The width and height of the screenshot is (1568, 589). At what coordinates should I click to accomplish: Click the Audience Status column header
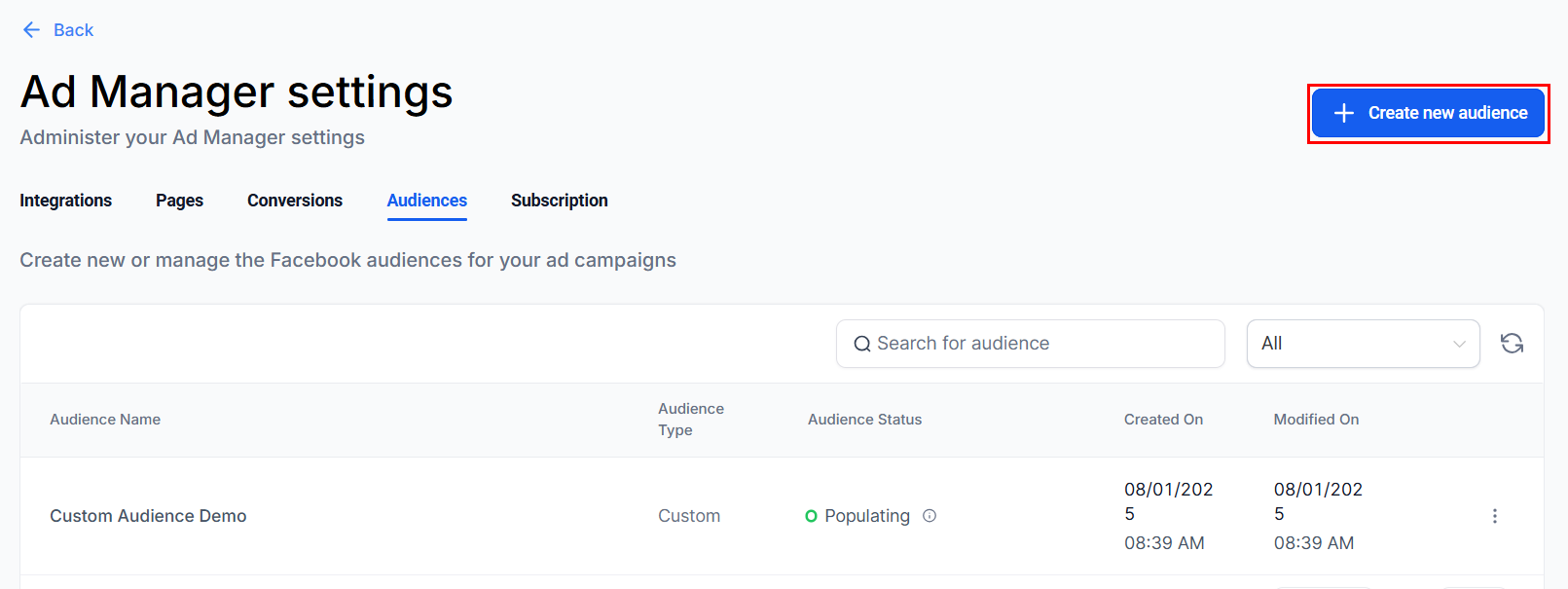click(x=864, y=420)
